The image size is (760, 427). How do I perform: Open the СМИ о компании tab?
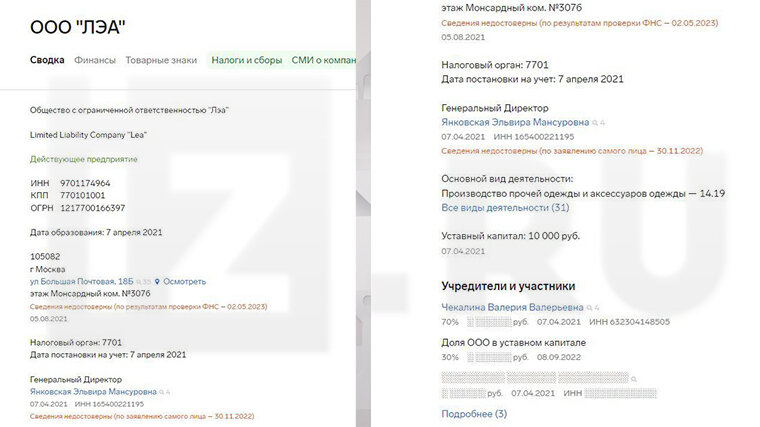click(x=323, y=60)
